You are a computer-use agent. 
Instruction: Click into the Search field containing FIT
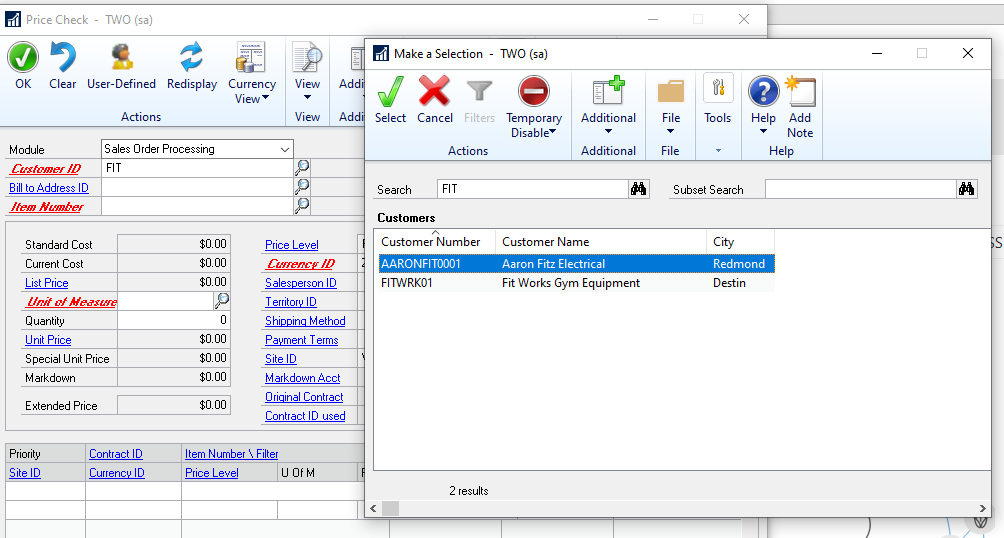tap(533, 189)
